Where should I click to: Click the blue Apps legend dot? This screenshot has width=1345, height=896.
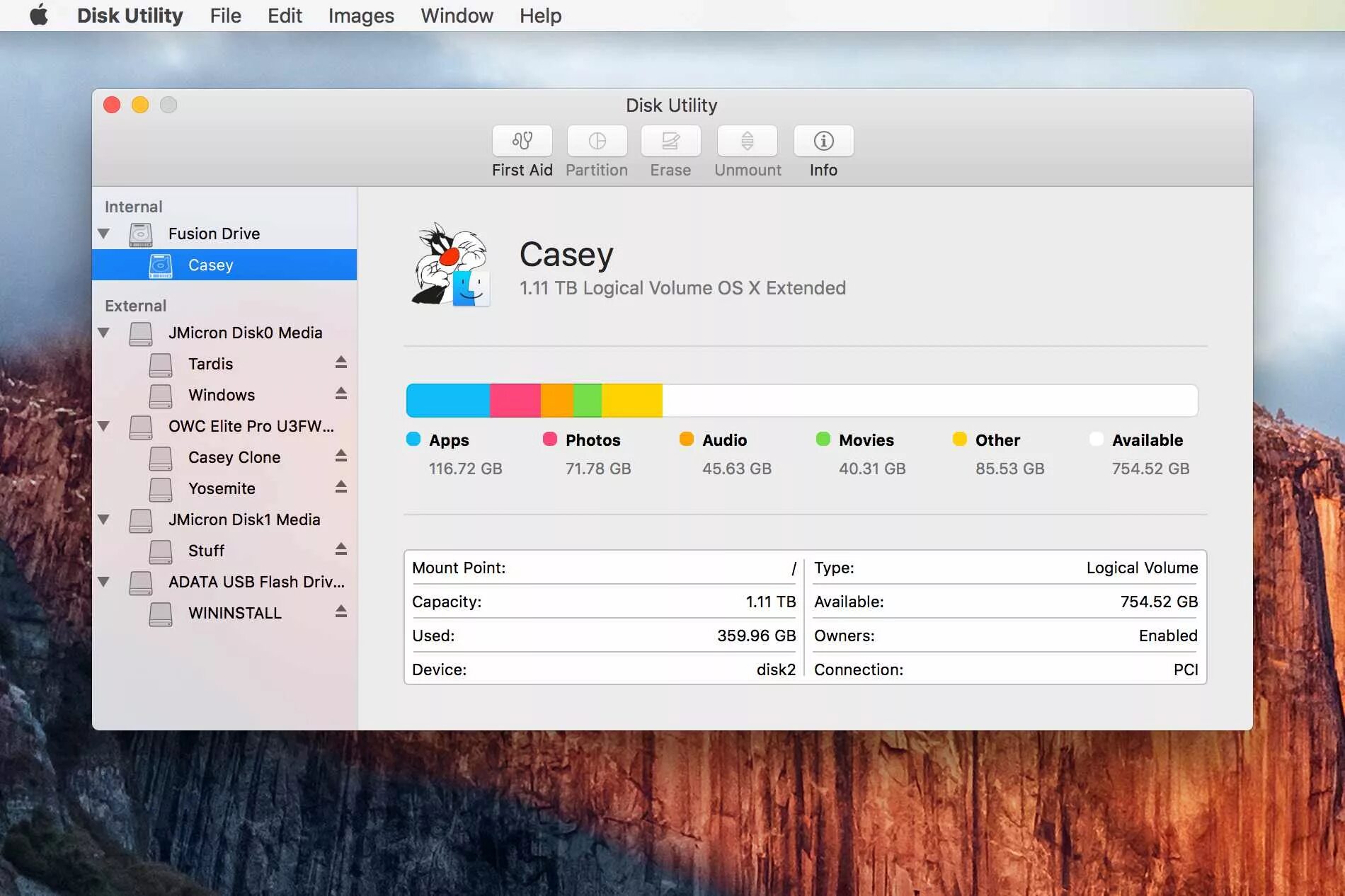[x=413, y=439]
